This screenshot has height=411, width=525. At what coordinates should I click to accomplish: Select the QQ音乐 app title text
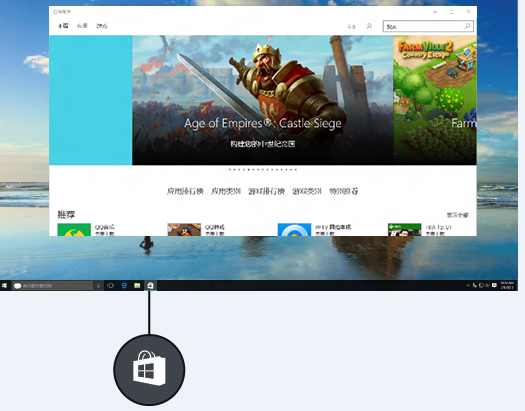coord(104,227)
